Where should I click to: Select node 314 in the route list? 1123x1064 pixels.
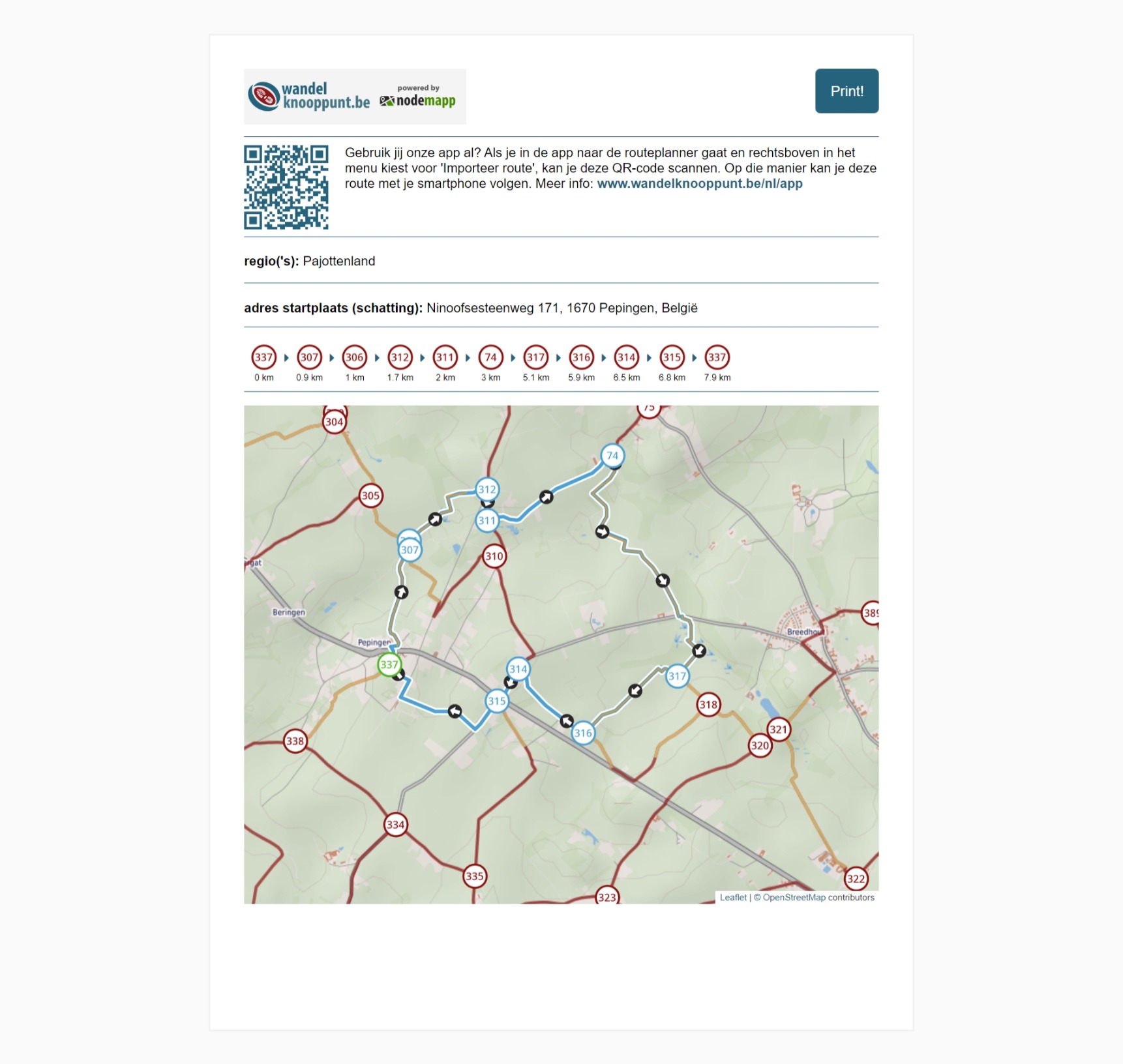[626, 357]
